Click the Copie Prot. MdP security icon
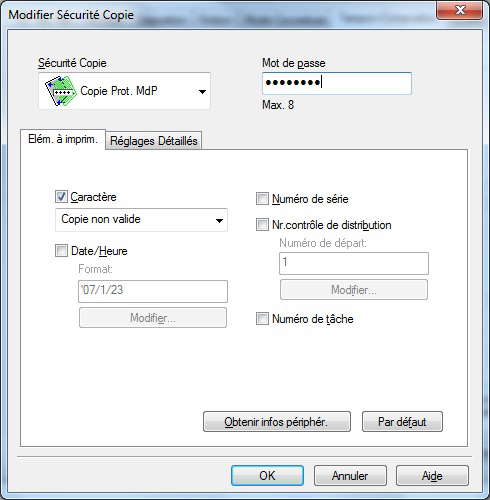The width and height of the screenshot is (490, 500). pyautogui.click(x=59, y=91)
